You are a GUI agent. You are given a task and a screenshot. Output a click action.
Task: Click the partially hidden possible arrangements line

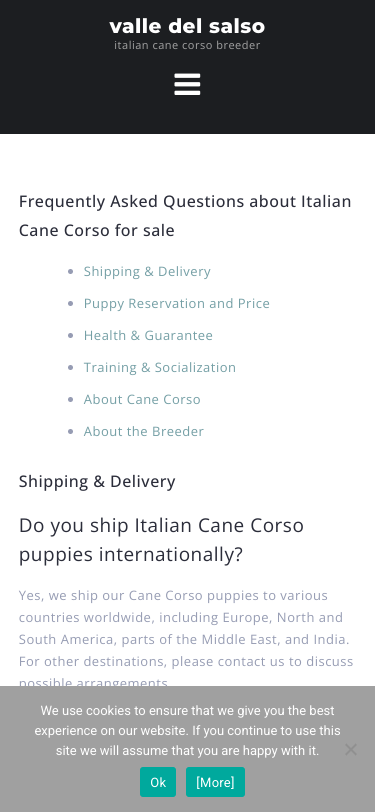(93, 682)
